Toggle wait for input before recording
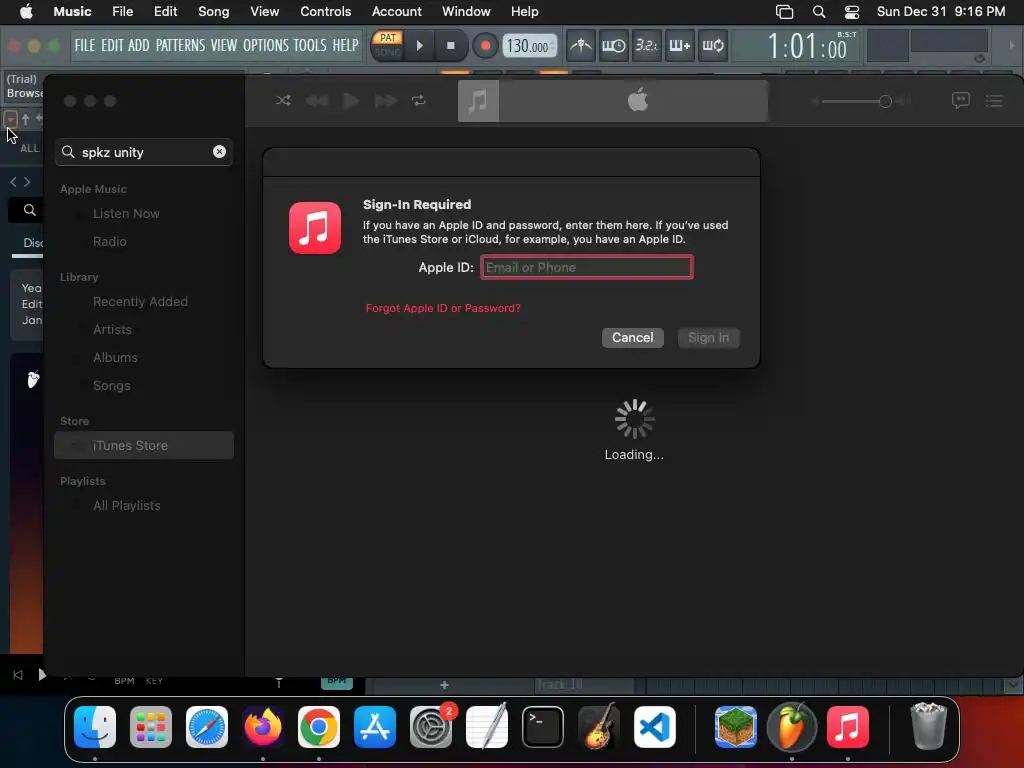The height and width of the screenshot is (768, 1024). tap(613, 46)
